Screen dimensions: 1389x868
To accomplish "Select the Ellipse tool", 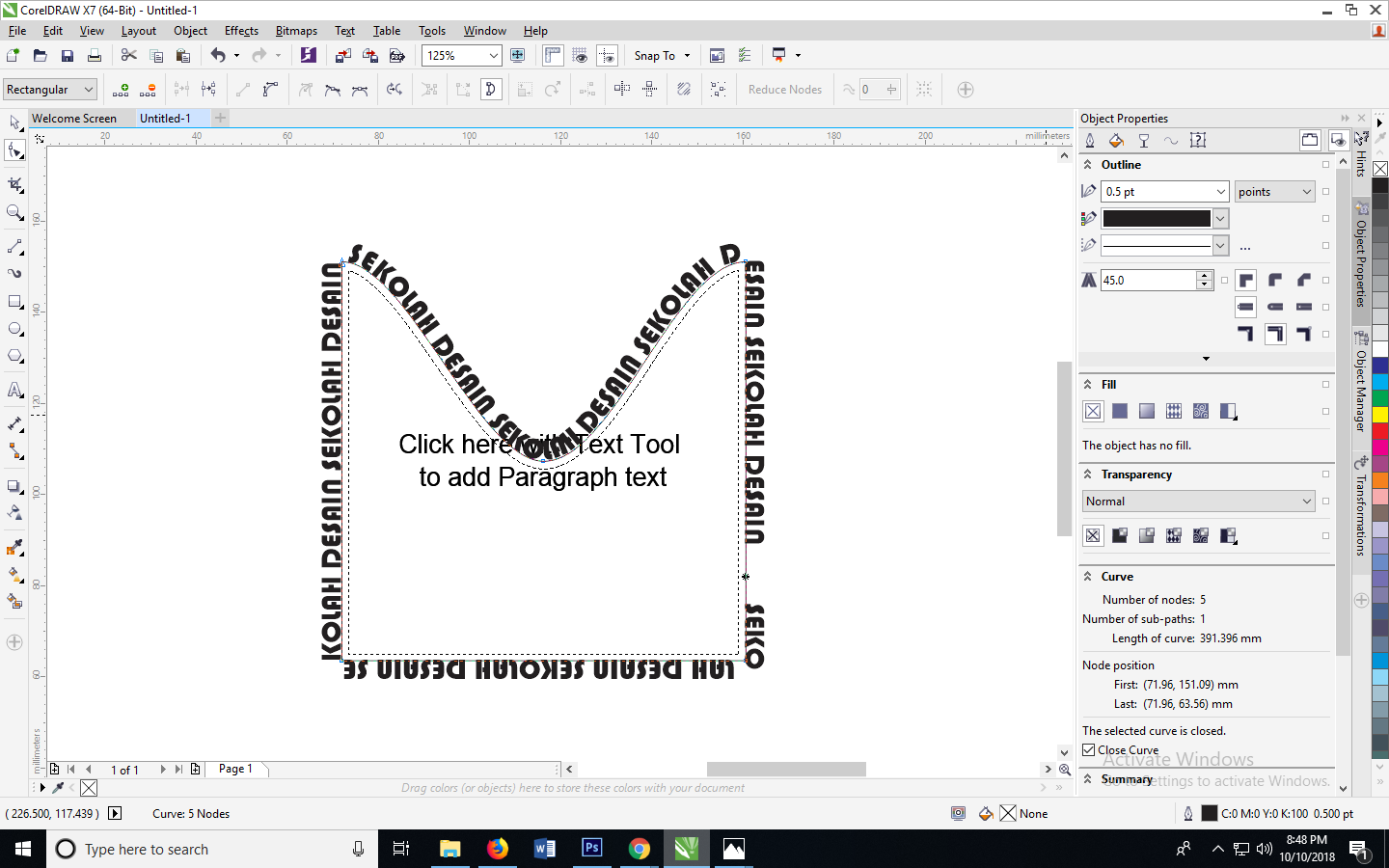I will (14, 329).
